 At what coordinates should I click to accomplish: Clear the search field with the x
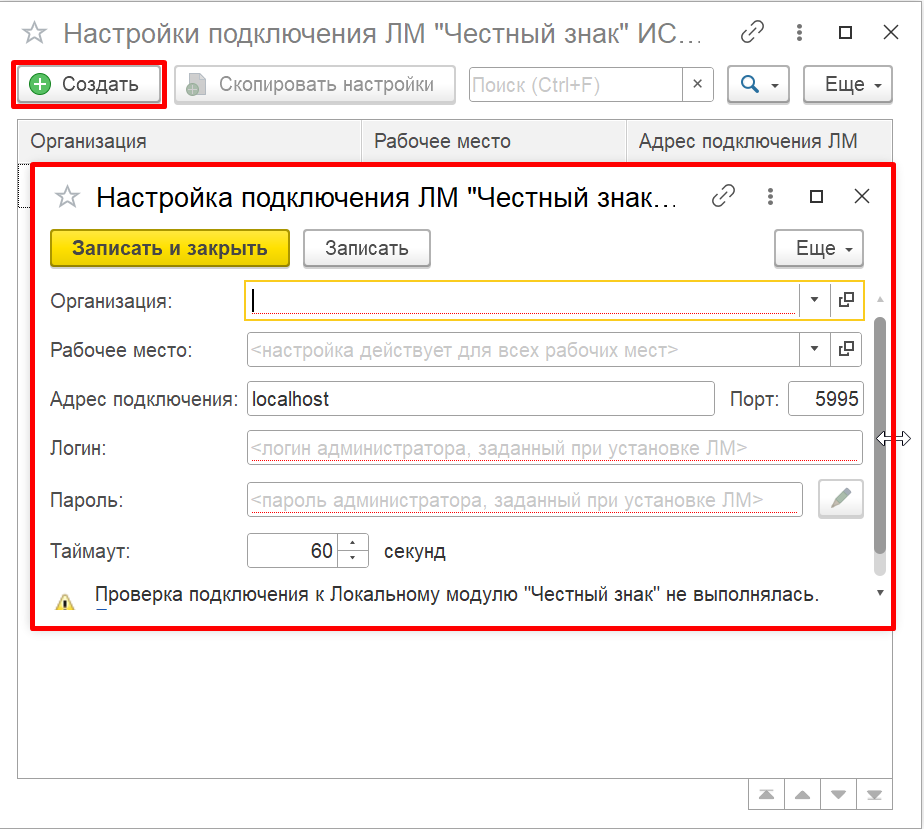698,84
